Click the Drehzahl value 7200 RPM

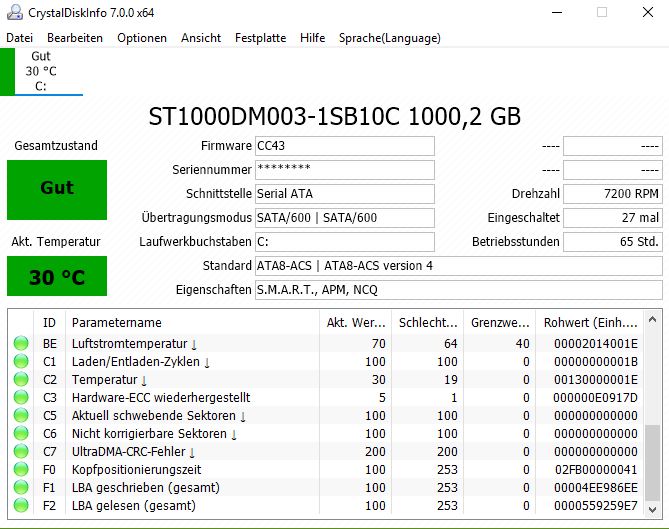tap(613, 194)
